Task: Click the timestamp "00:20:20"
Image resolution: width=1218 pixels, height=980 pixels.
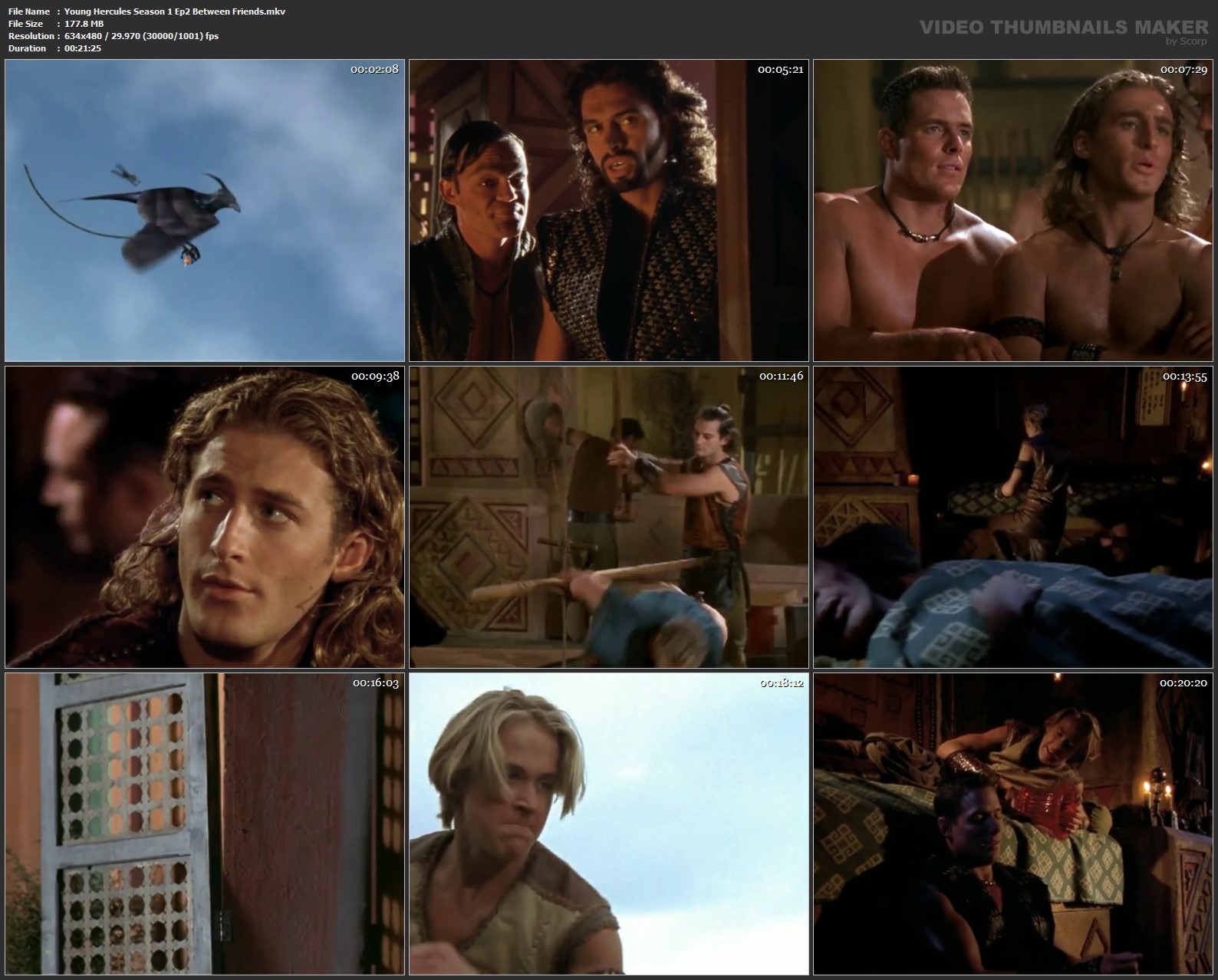Action: tap(1183, 682)
